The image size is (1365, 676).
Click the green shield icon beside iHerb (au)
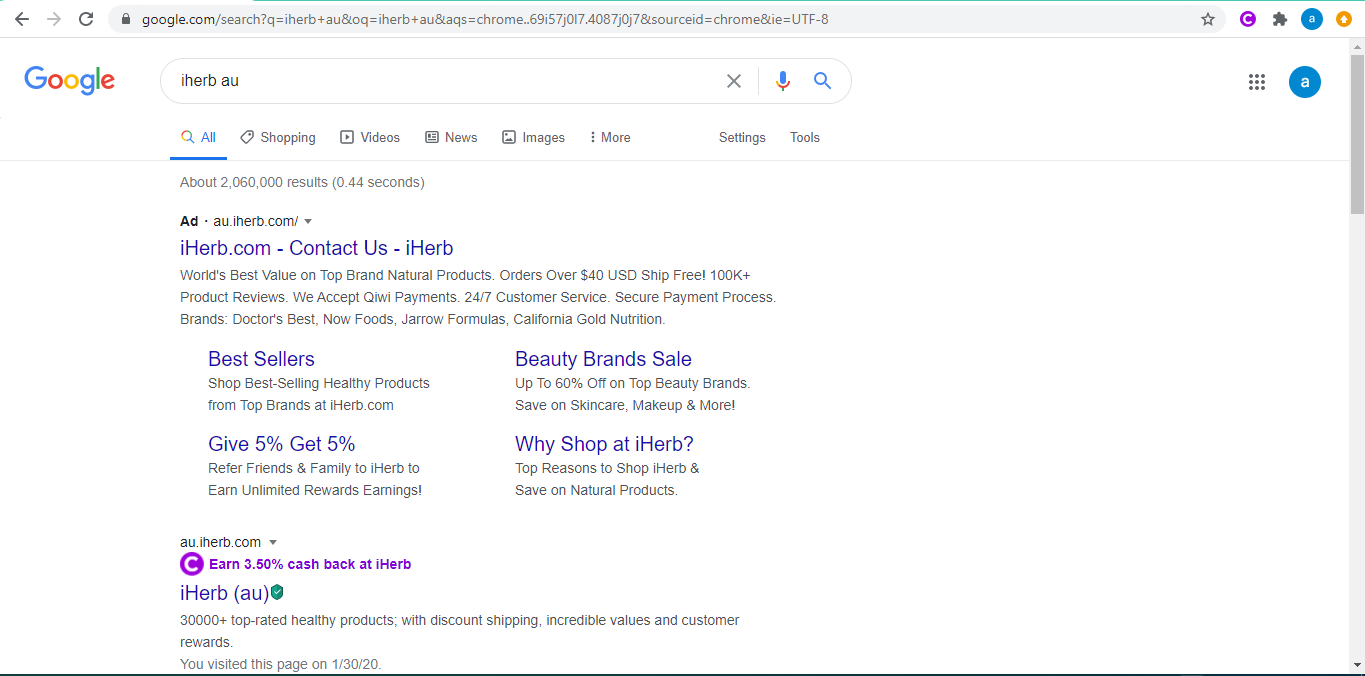point(278,593)
